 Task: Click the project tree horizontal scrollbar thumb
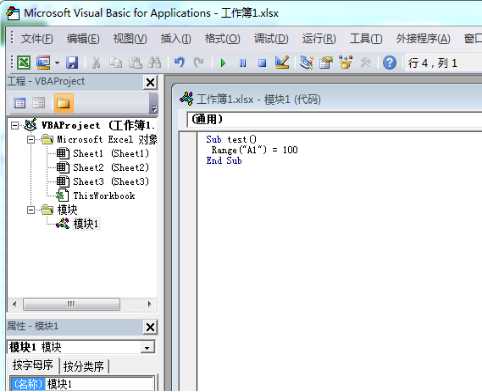[x=71, y=304]
